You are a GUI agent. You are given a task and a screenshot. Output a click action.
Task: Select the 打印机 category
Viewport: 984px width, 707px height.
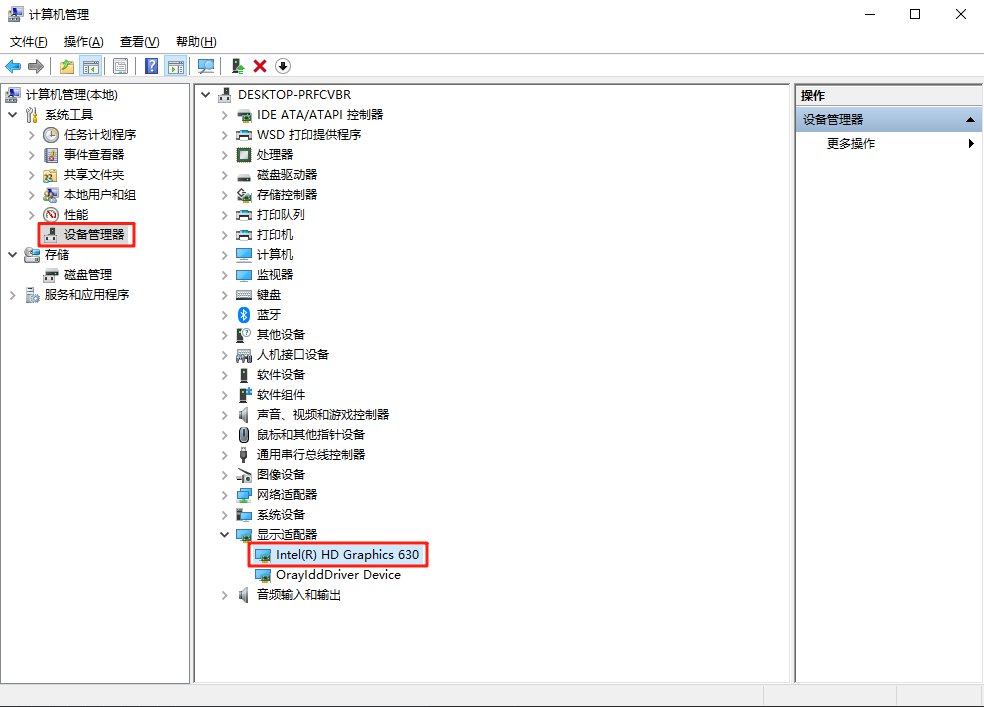[275, 235]
